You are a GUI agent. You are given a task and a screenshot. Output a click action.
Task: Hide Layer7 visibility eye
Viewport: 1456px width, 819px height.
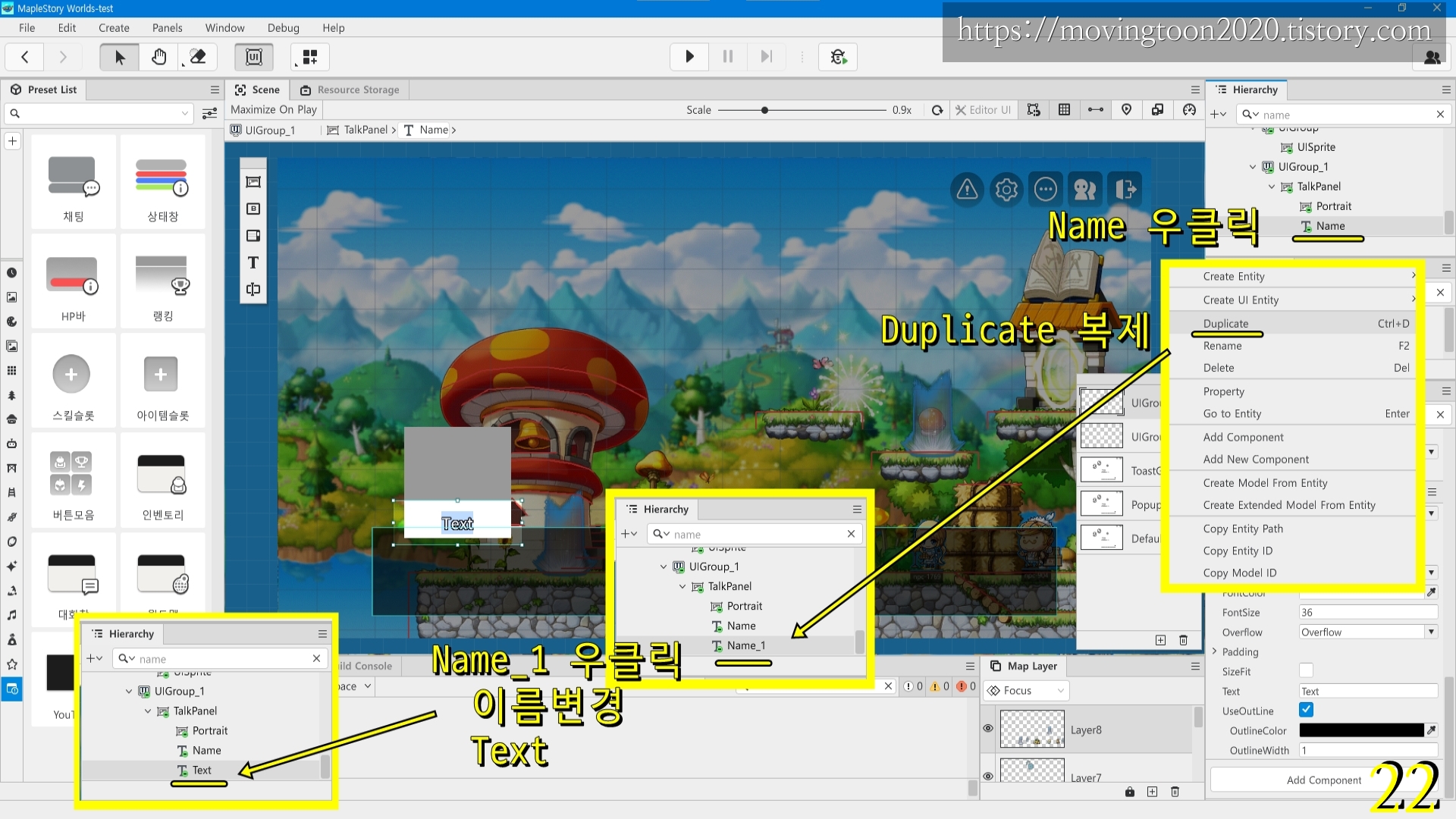tap(988, 777)
